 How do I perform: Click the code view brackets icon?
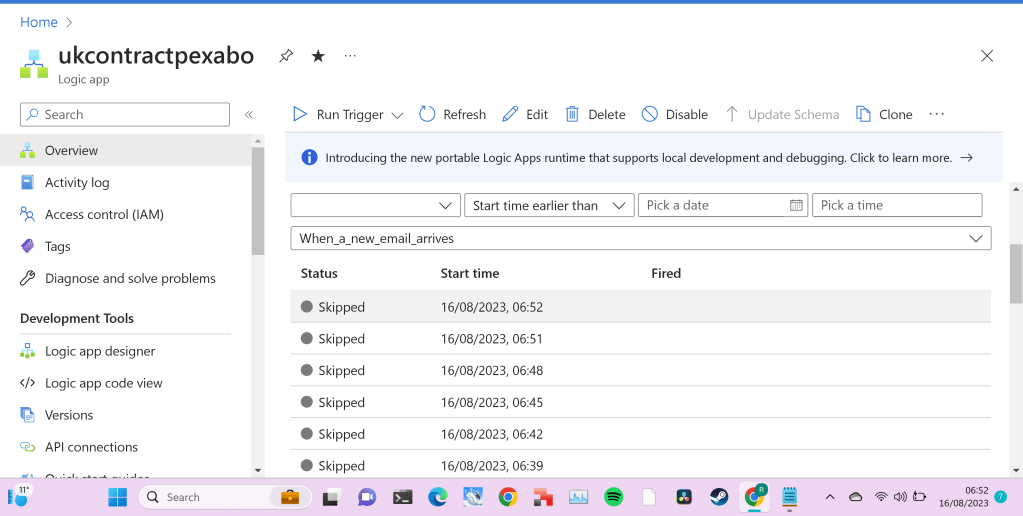pyautogui.click(x=27, y=383)
